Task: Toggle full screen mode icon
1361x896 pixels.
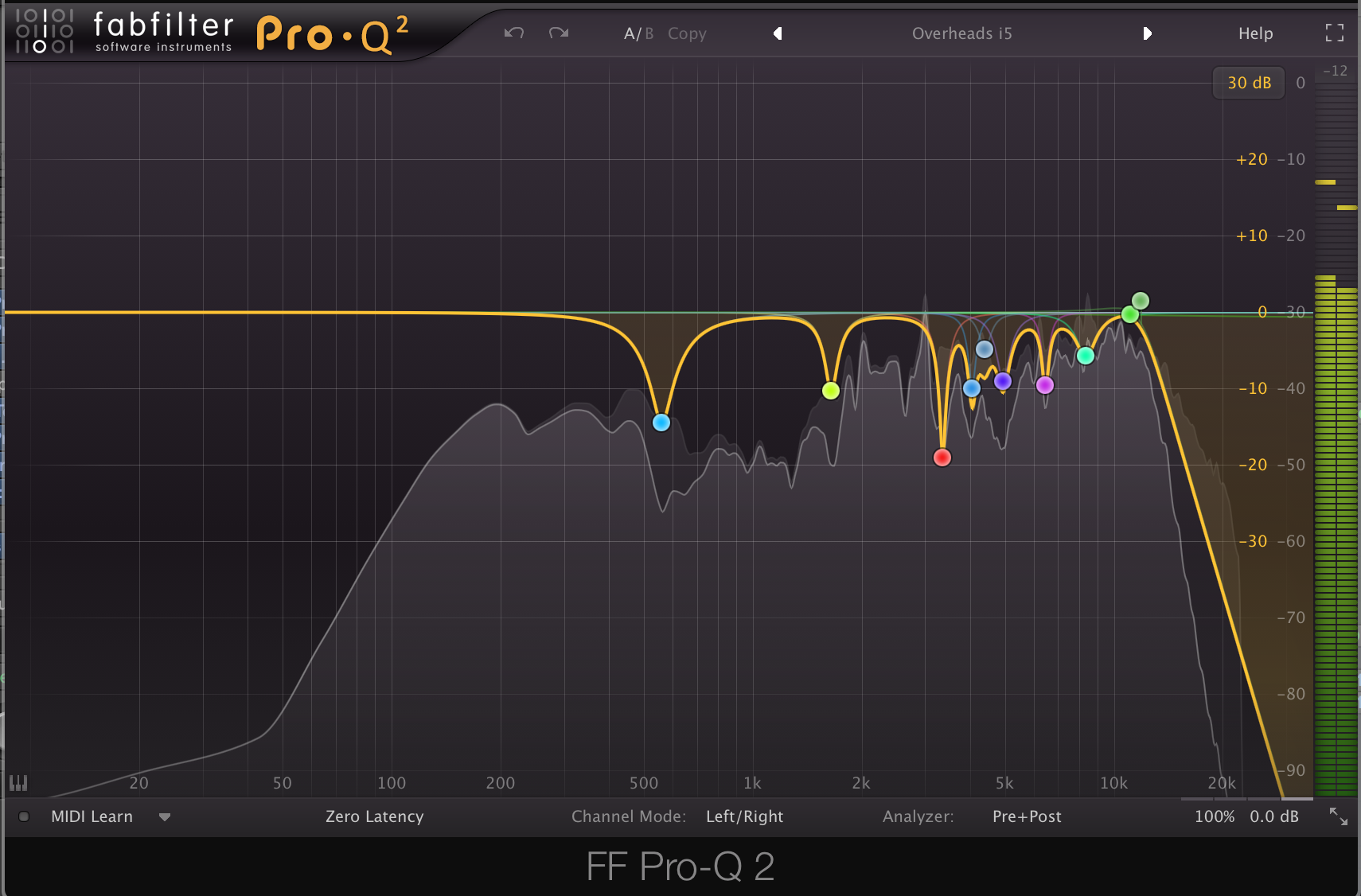Action: [x=1335, y=33]
